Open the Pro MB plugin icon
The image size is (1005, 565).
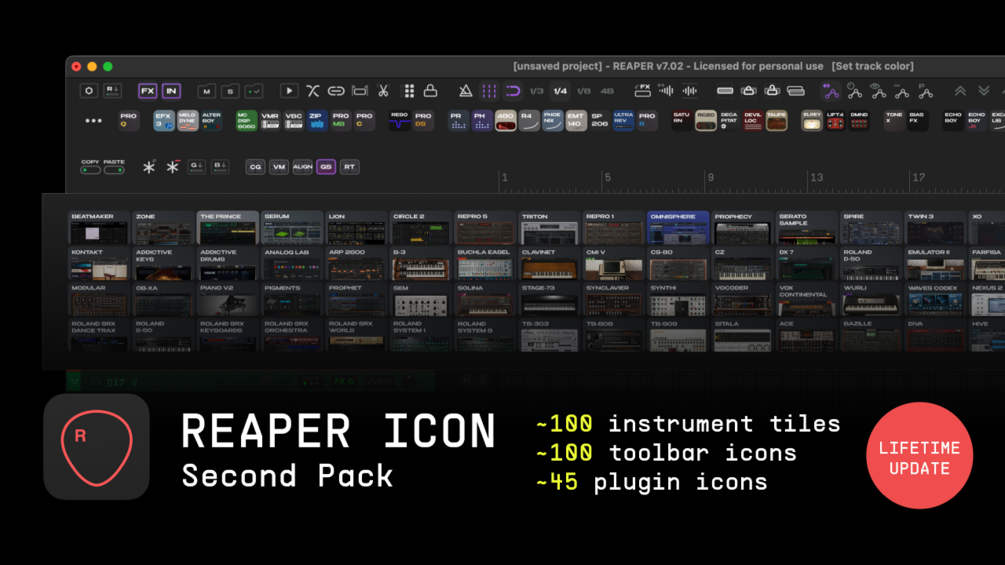coord(340,120)
